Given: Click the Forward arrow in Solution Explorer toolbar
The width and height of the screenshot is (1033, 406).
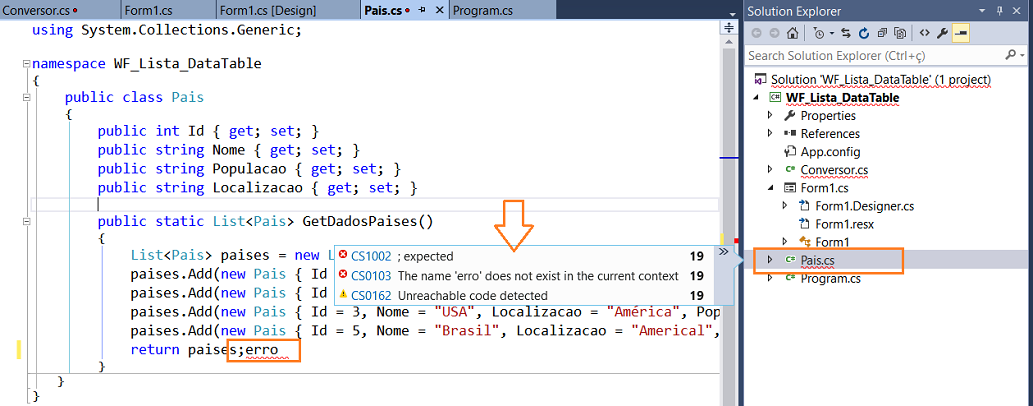Looking at the screenshot, I should click(x=774, y=32).
